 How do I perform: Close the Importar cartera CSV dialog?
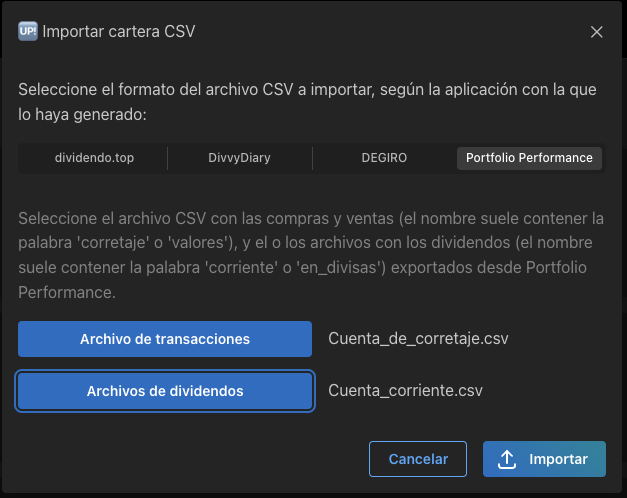pos(596,32)
